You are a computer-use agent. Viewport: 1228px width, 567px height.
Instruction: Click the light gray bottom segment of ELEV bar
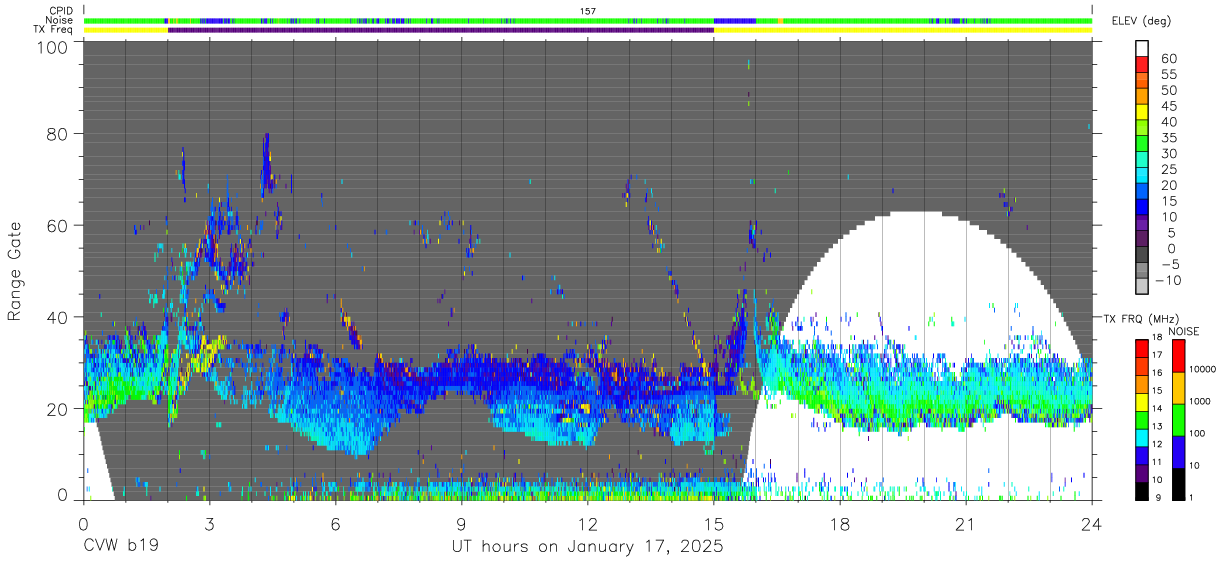tap(1143, 285)
